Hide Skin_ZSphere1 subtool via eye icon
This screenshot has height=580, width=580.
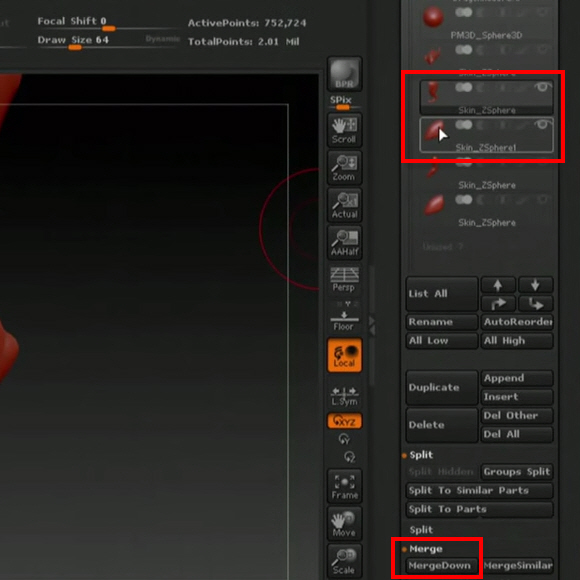coord(542,125)
